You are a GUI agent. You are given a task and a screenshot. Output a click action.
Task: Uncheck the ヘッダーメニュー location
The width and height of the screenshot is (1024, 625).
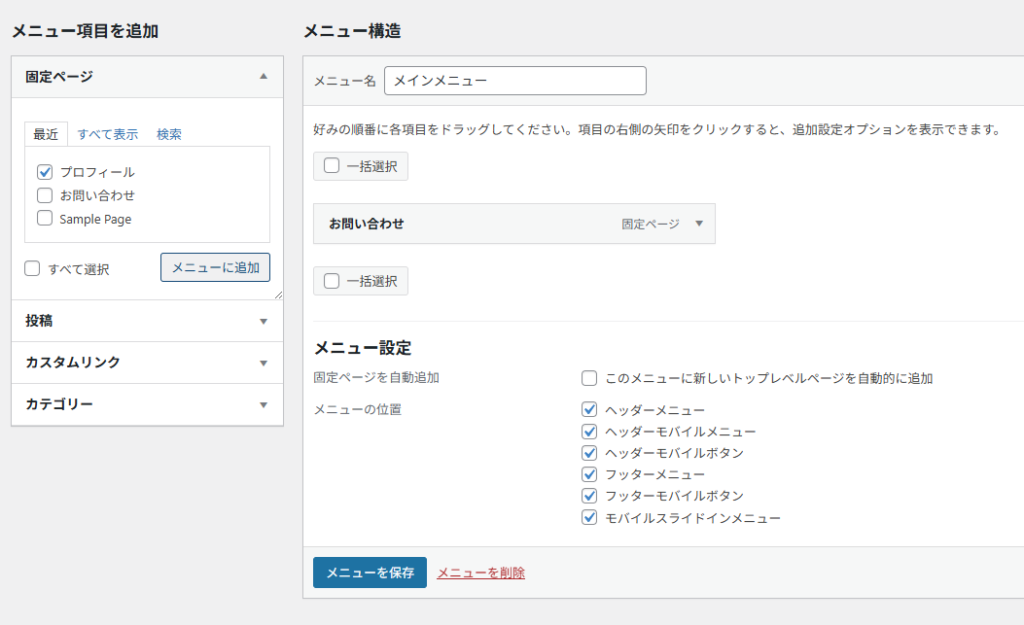(590, 410)
